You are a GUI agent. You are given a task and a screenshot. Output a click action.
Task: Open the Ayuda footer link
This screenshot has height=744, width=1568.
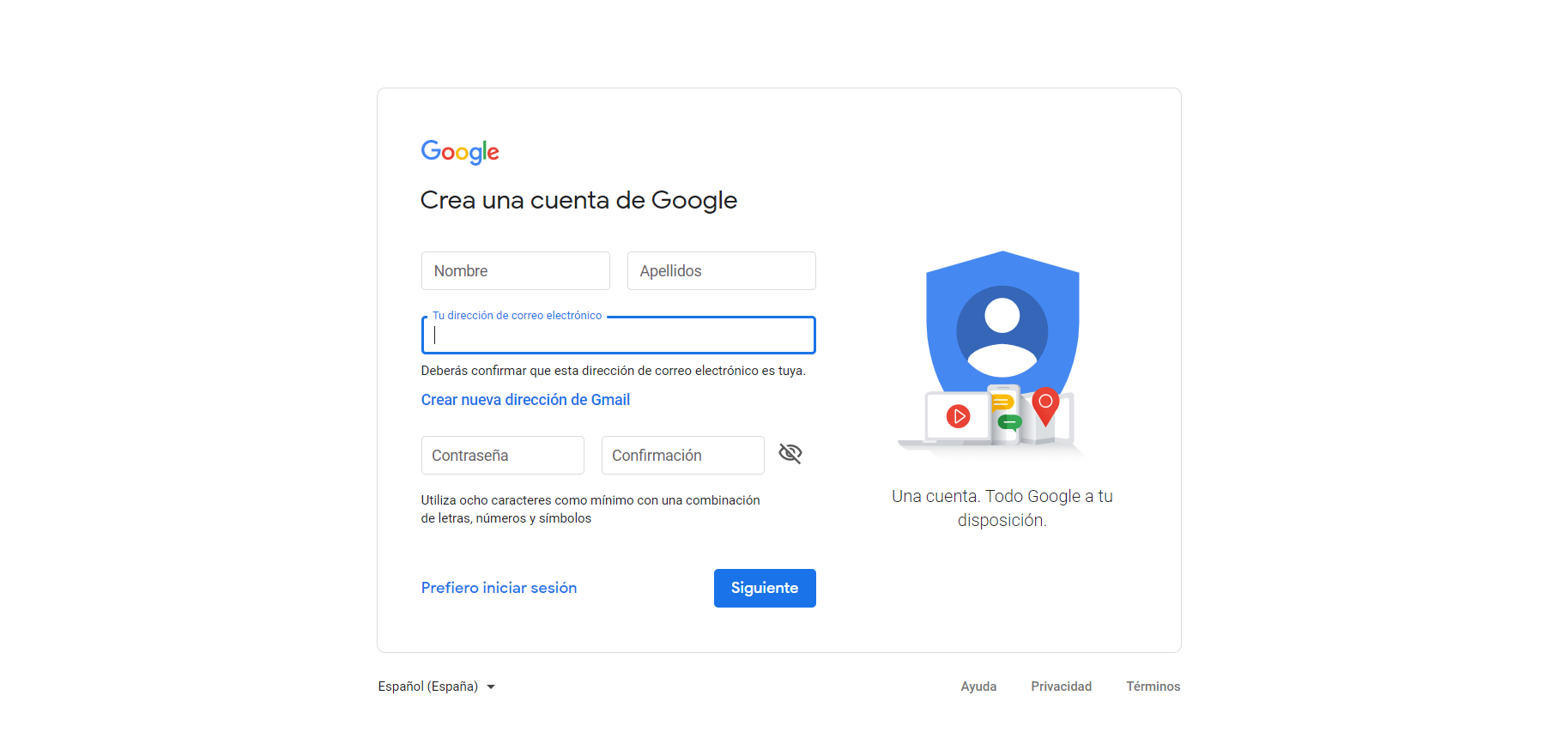[978, 687]
